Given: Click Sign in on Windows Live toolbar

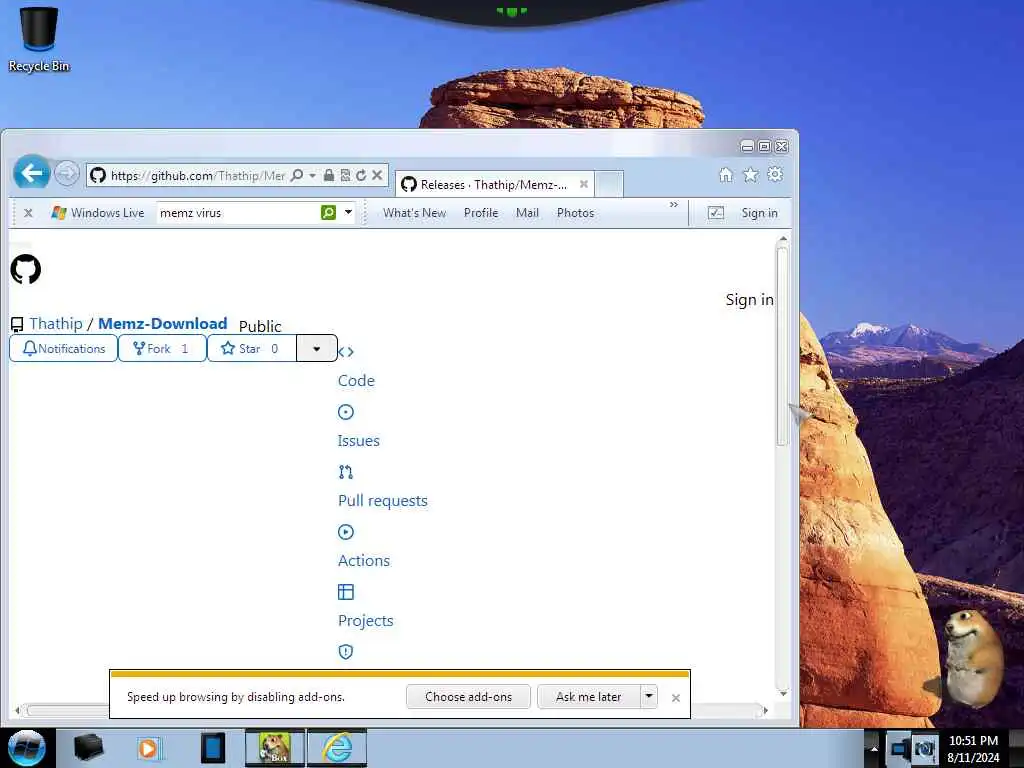Looking at the screenshot, I should click(x=759, y=213).
